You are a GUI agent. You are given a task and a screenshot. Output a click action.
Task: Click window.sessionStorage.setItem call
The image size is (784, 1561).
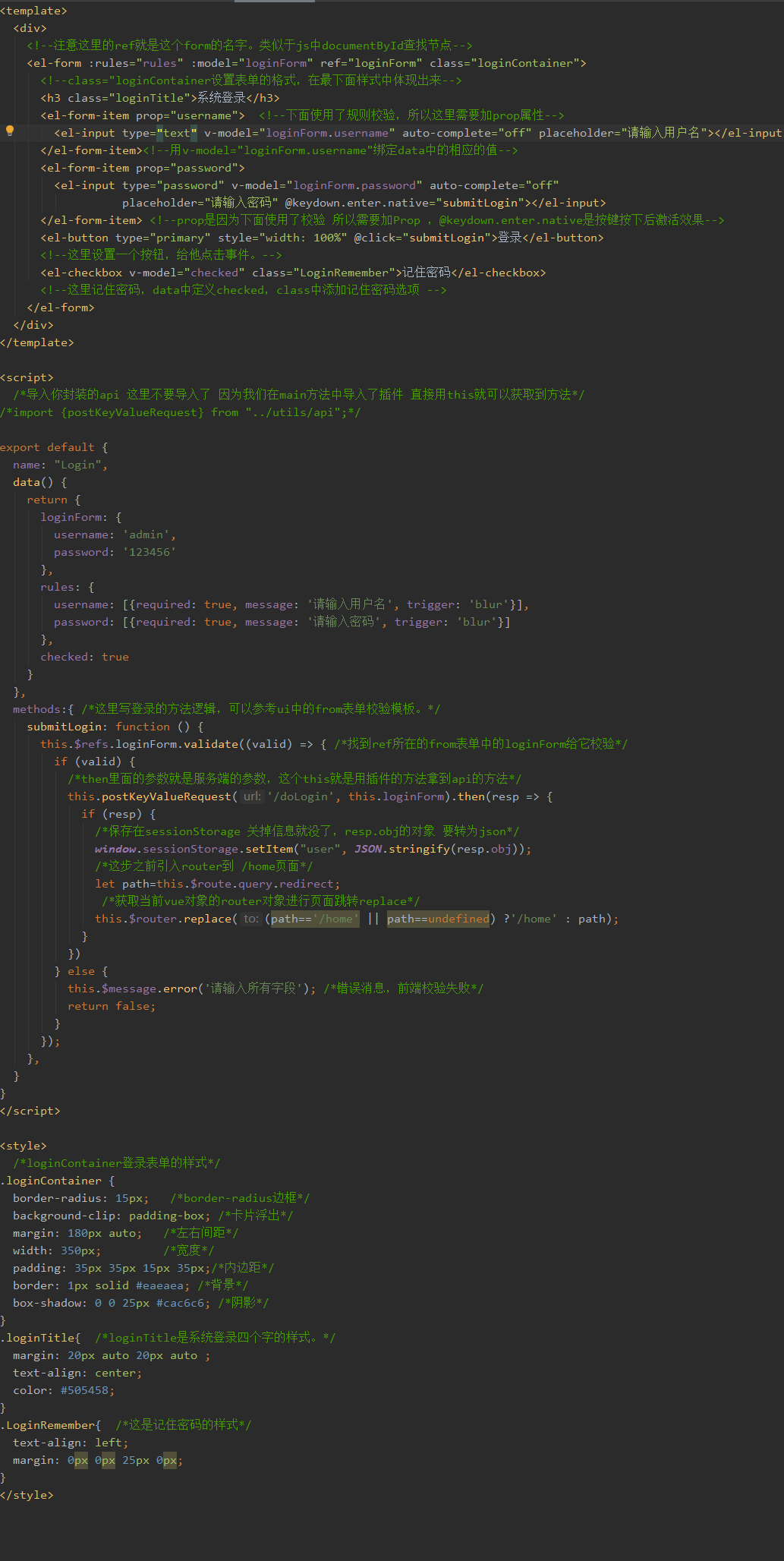tap(194, 849)
